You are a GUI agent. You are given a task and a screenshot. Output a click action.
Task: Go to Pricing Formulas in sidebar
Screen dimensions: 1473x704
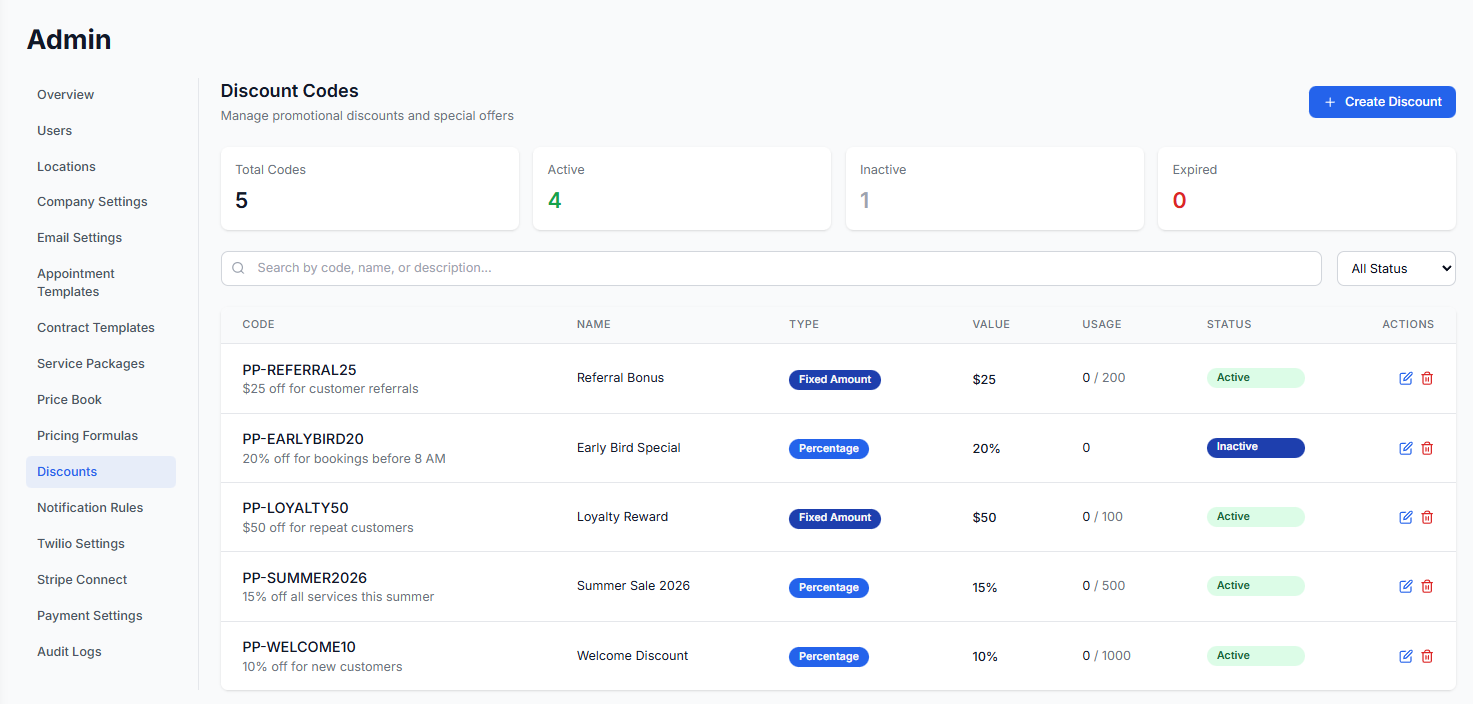pyautogui.click(x=88, y=436)
